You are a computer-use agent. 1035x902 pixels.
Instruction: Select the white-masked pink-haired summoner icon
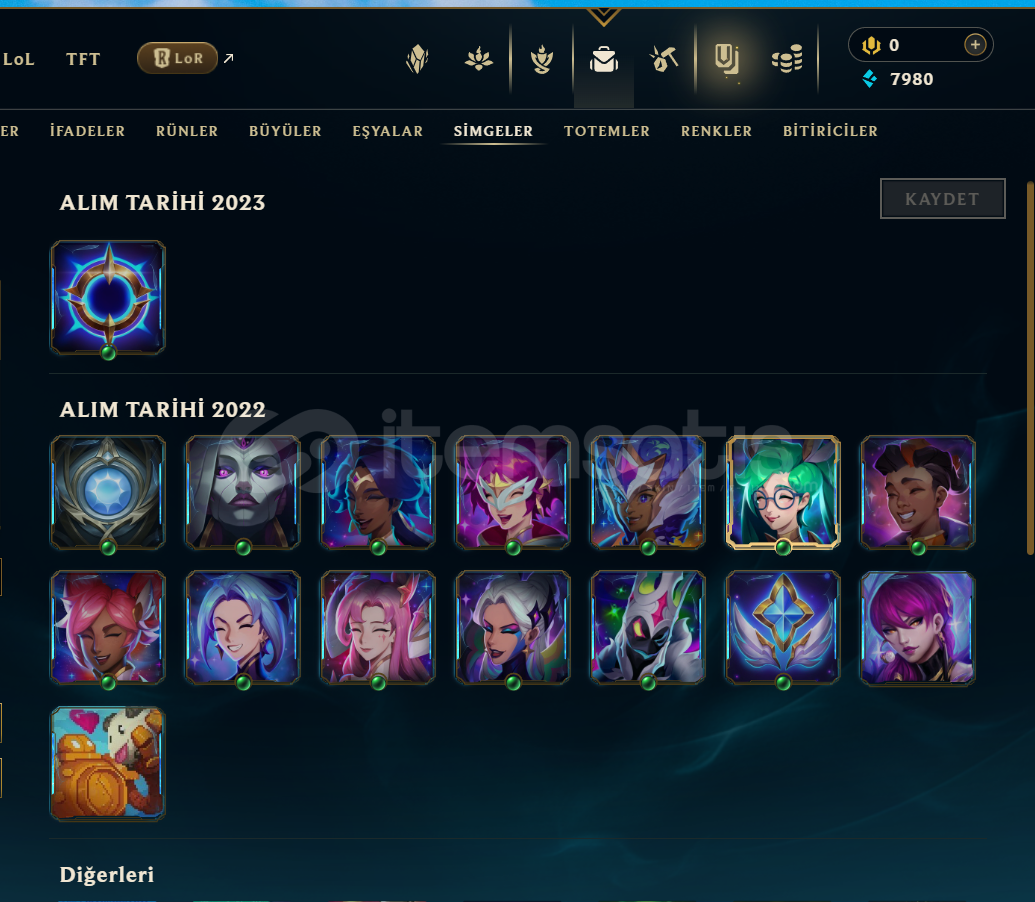(x=513, y=492)
